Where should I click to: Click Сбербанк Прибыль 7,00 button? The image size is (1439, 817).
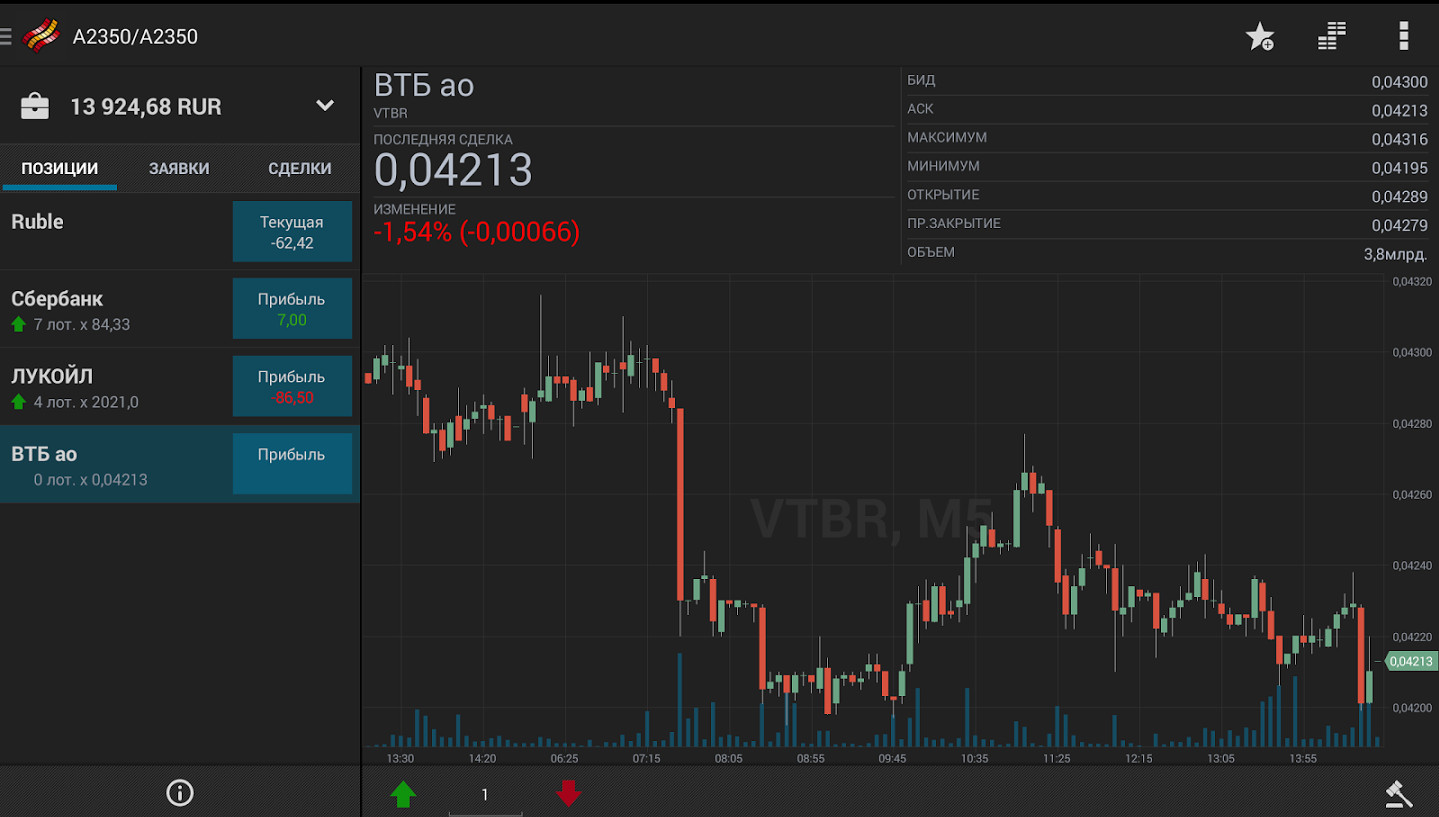(x=292, y=309)
